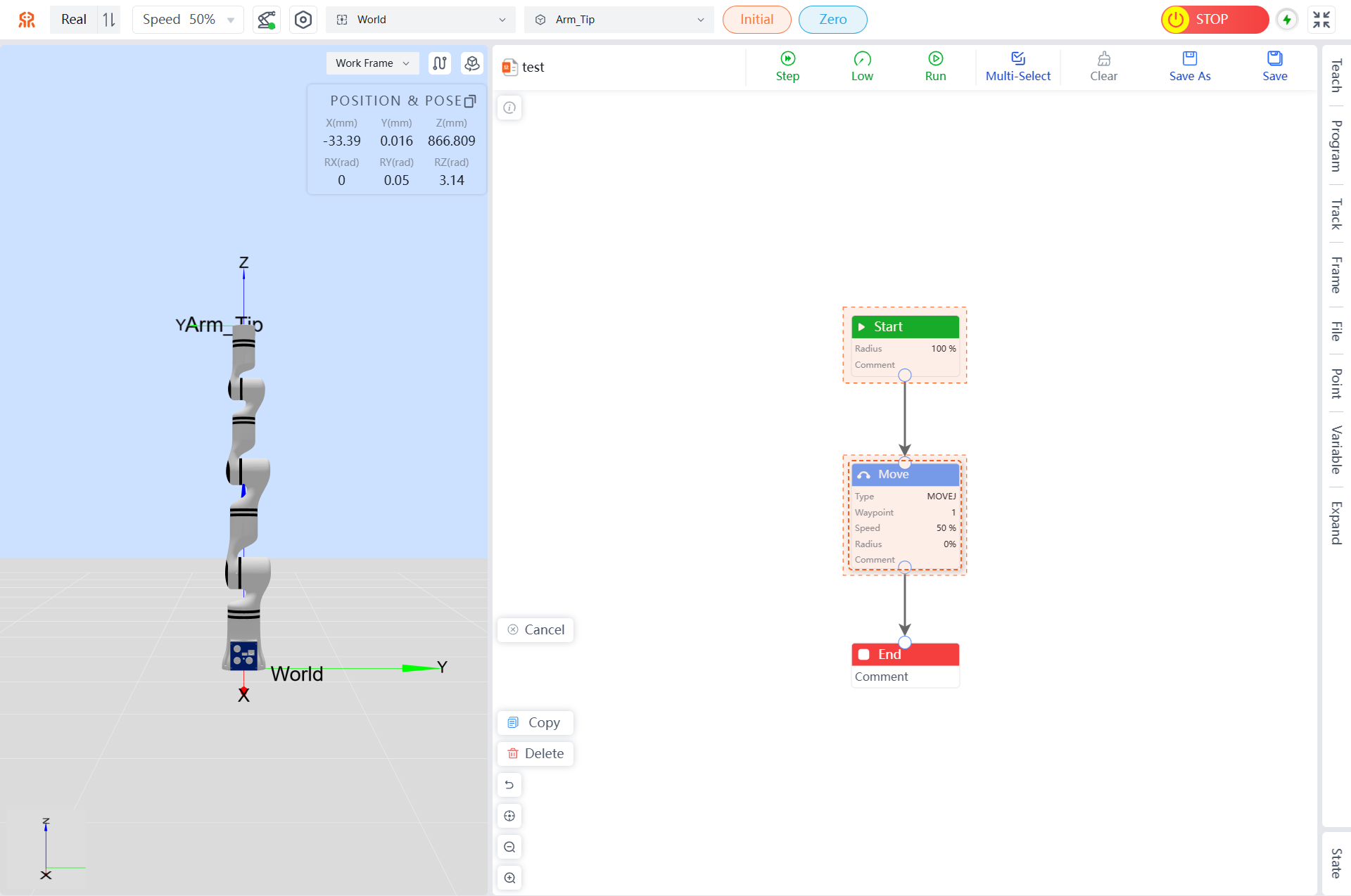Click the hexagon settings icon

303,20
